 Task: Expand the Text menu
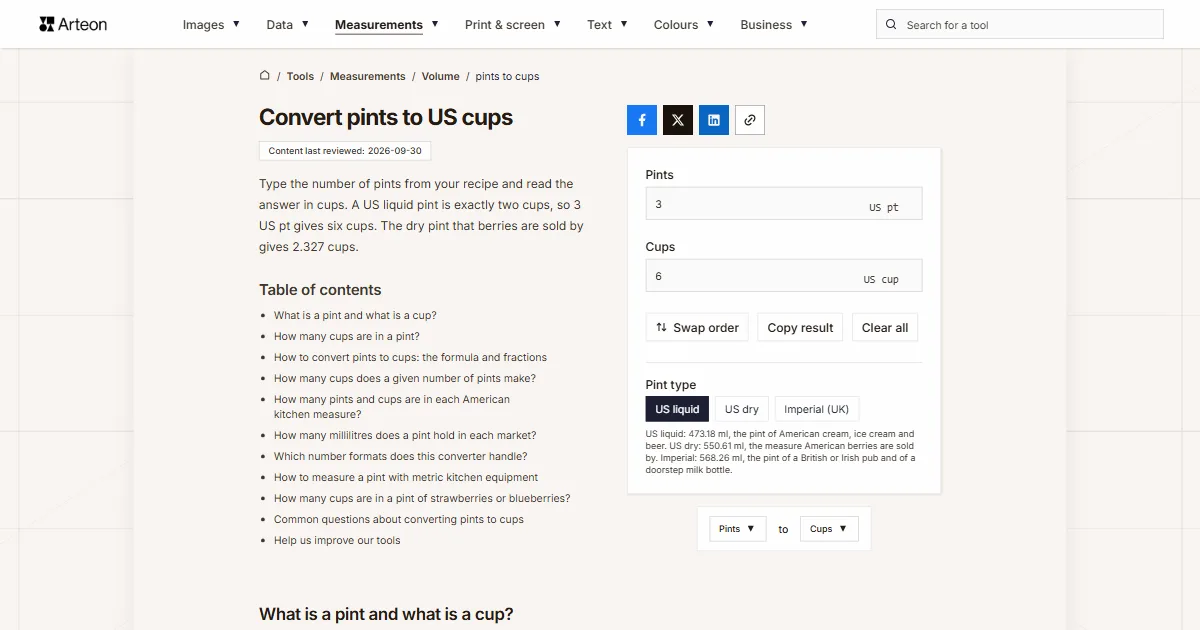pyautogui.click(x=607, y=25)
